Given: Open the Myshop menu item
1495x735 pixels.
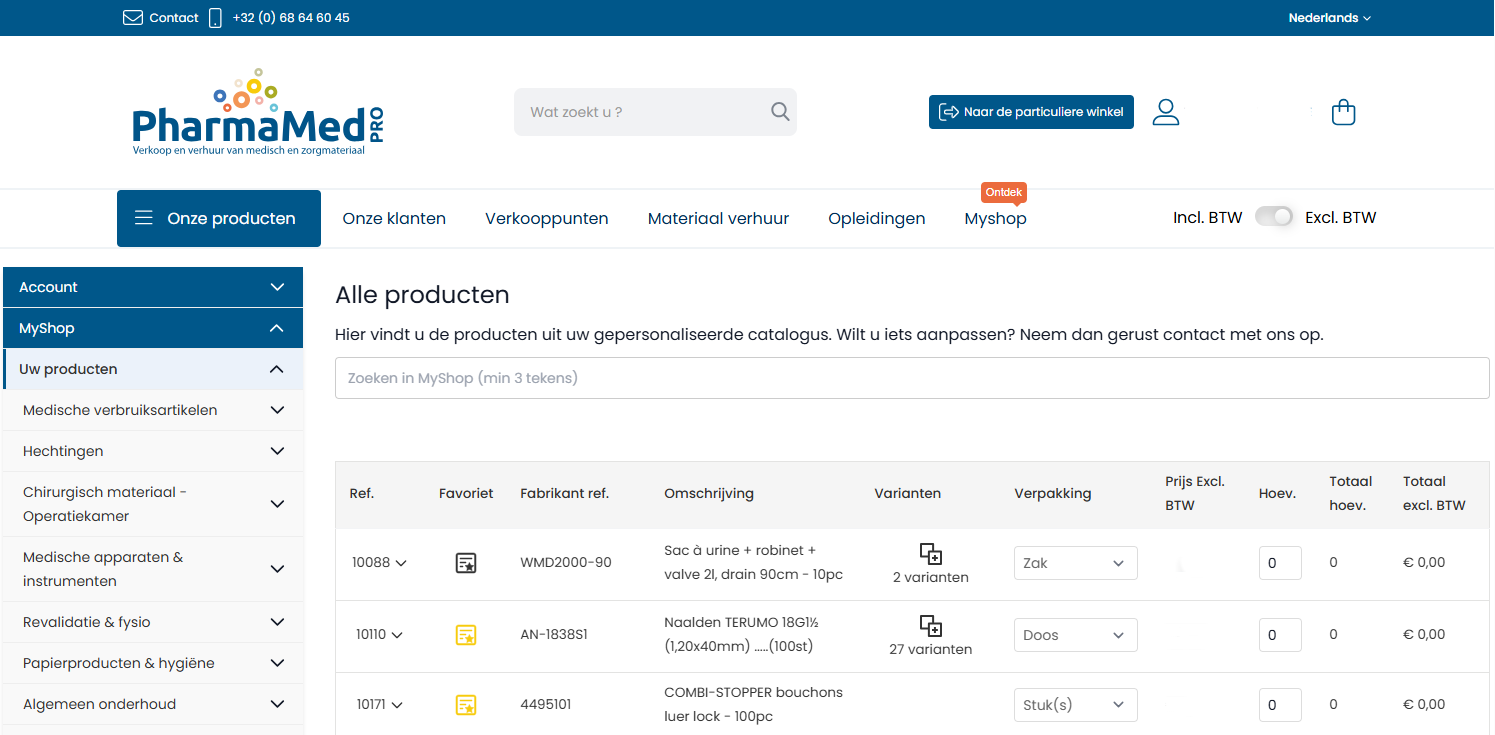Looking at the screenshot, I should point(995,218).
